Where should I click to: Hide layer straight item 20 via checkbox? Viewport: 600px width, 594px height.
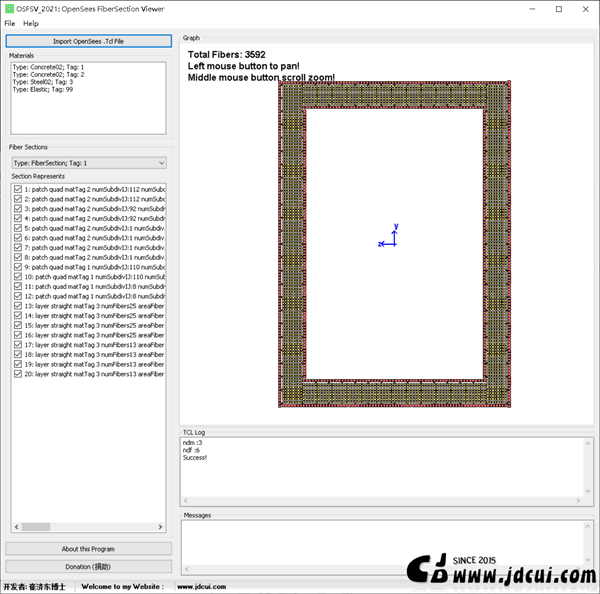click(18, 374)
